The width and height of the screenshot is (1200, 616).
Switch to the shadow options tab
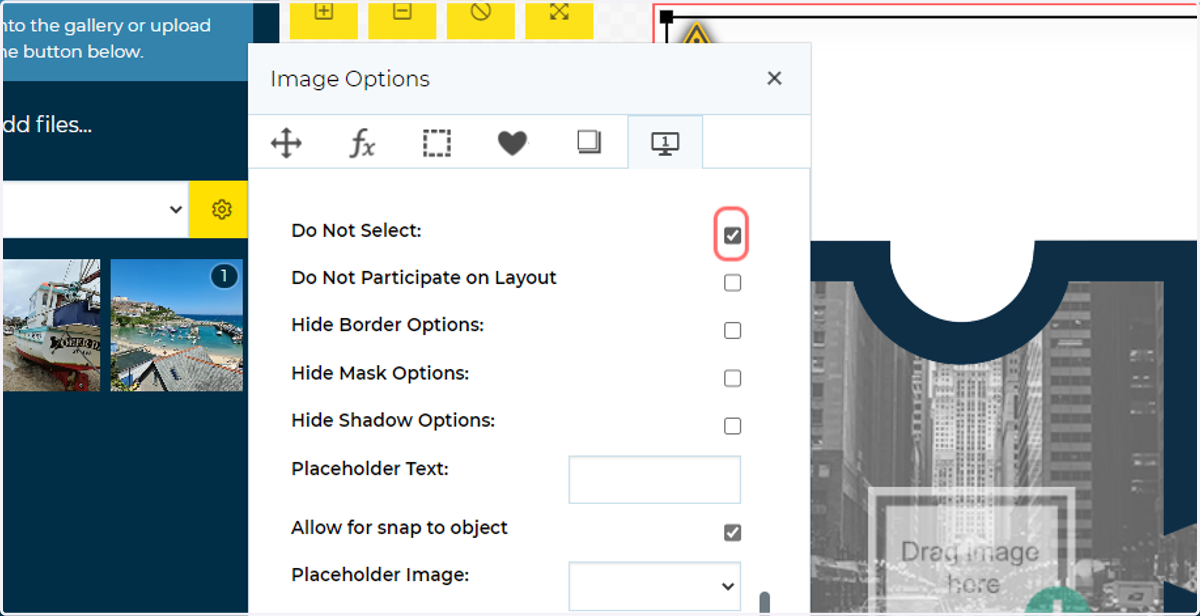pyautogui.click(x=589, y=143)
